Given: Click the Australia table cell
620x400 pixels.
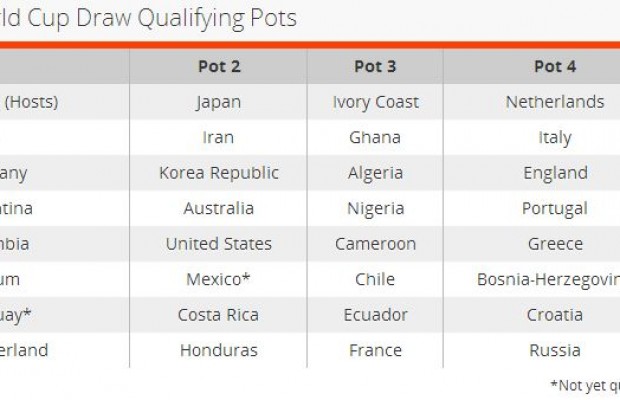Looking at the screenshot, I should pos(218,208).
